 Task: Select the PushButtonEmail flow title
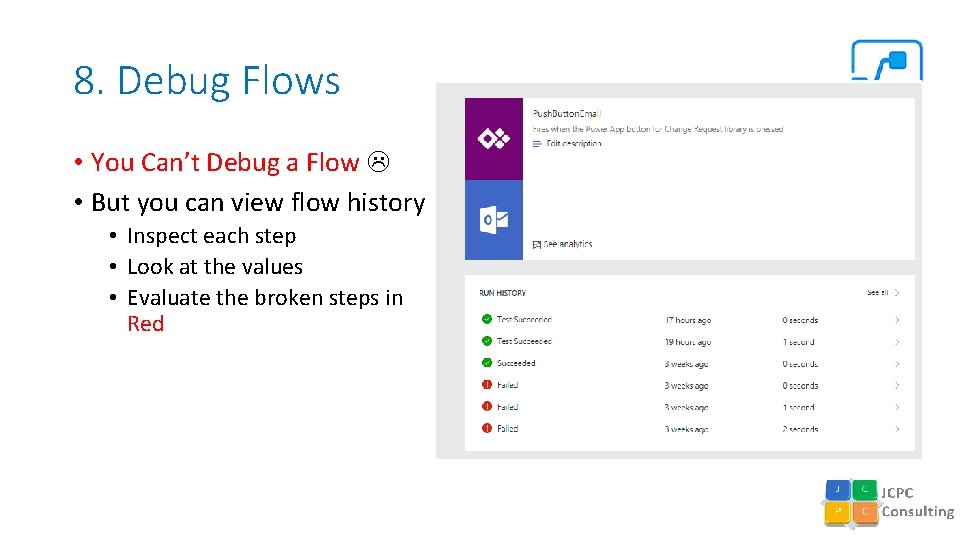[x=567, y=114]
